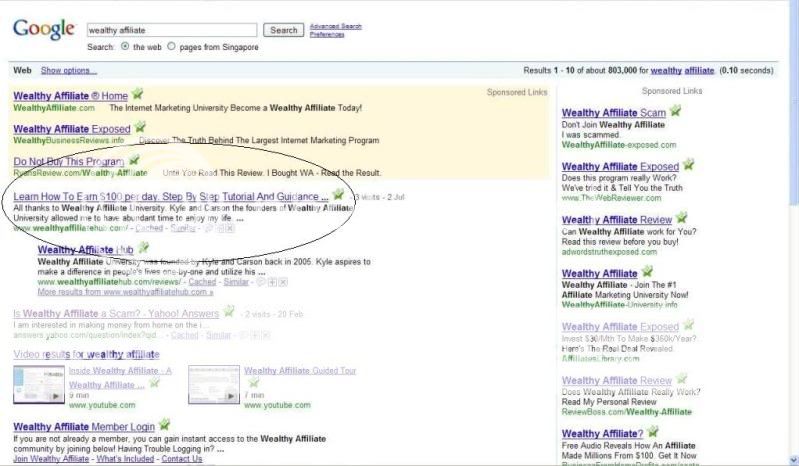Click 'Contact Us' sitelink
The height and width of the screenshot is (466, 799).
(x=182, y=459)
